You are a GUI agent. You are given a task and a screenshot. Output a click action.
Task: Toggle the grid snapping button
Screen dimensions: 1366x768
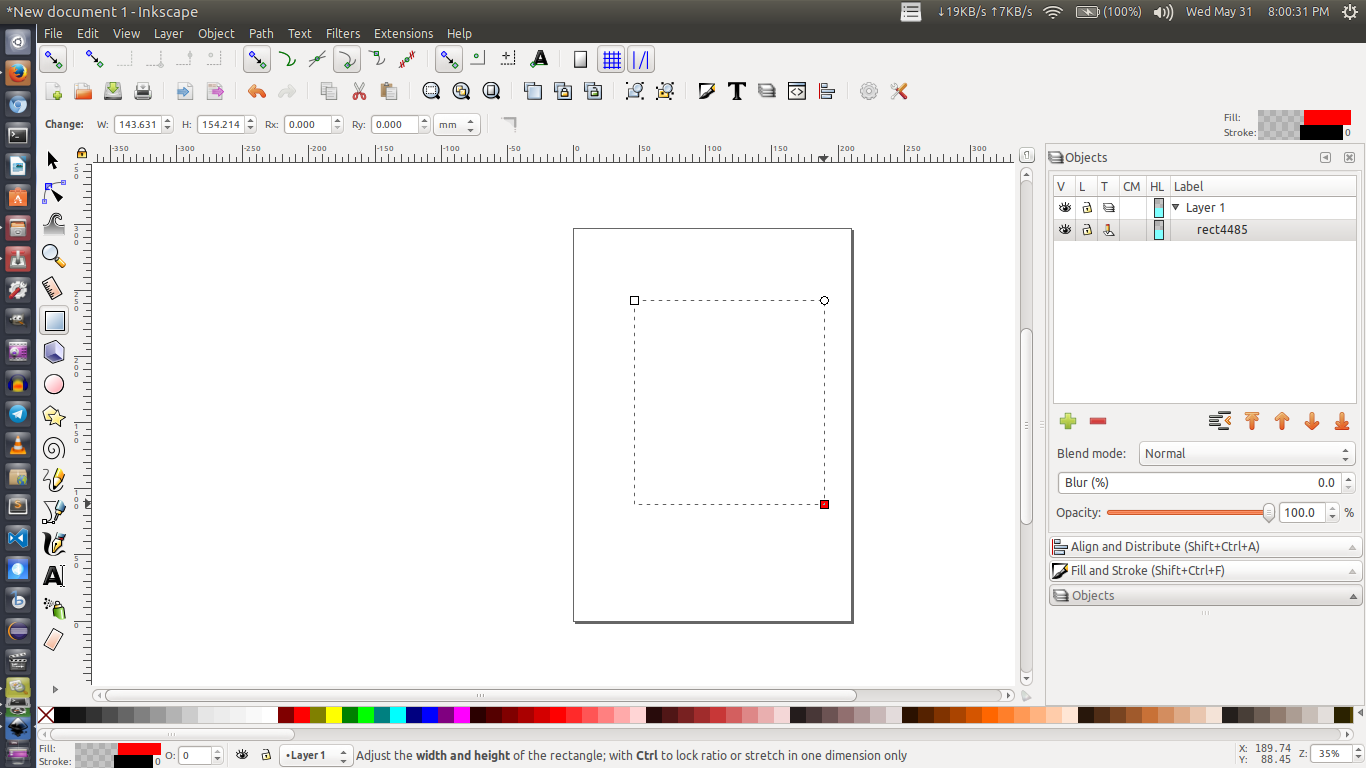[611, 59]
